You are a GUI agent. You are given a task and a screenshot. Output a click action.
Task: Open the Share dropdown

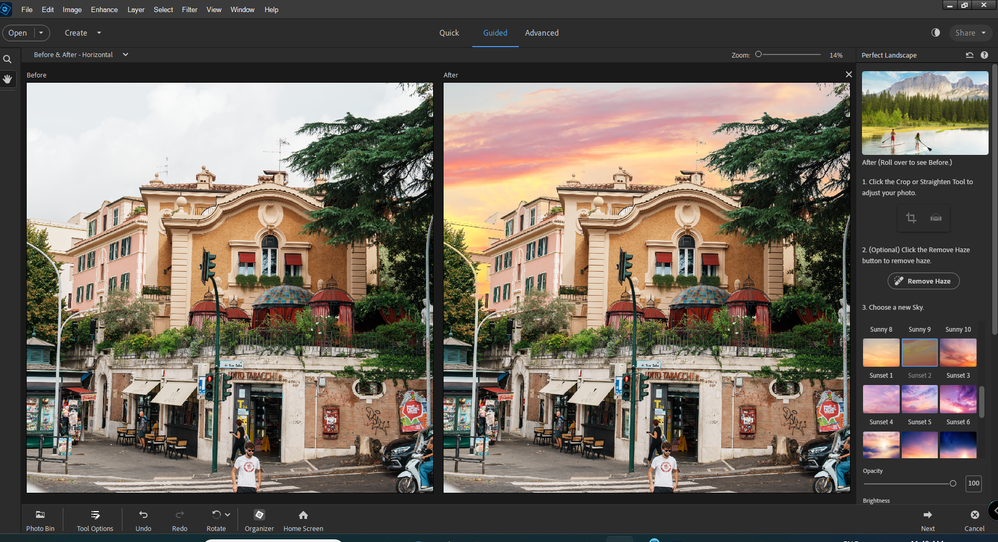pos(970,33)
